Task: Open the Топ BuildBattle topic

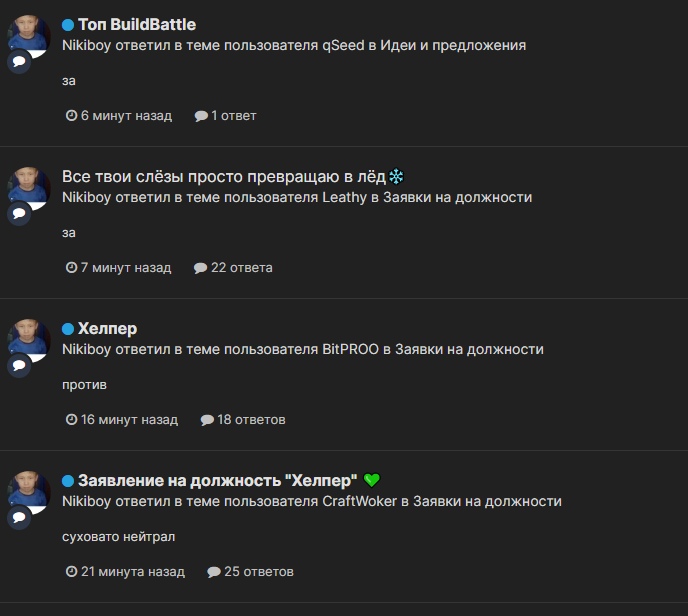Action: 137,25
